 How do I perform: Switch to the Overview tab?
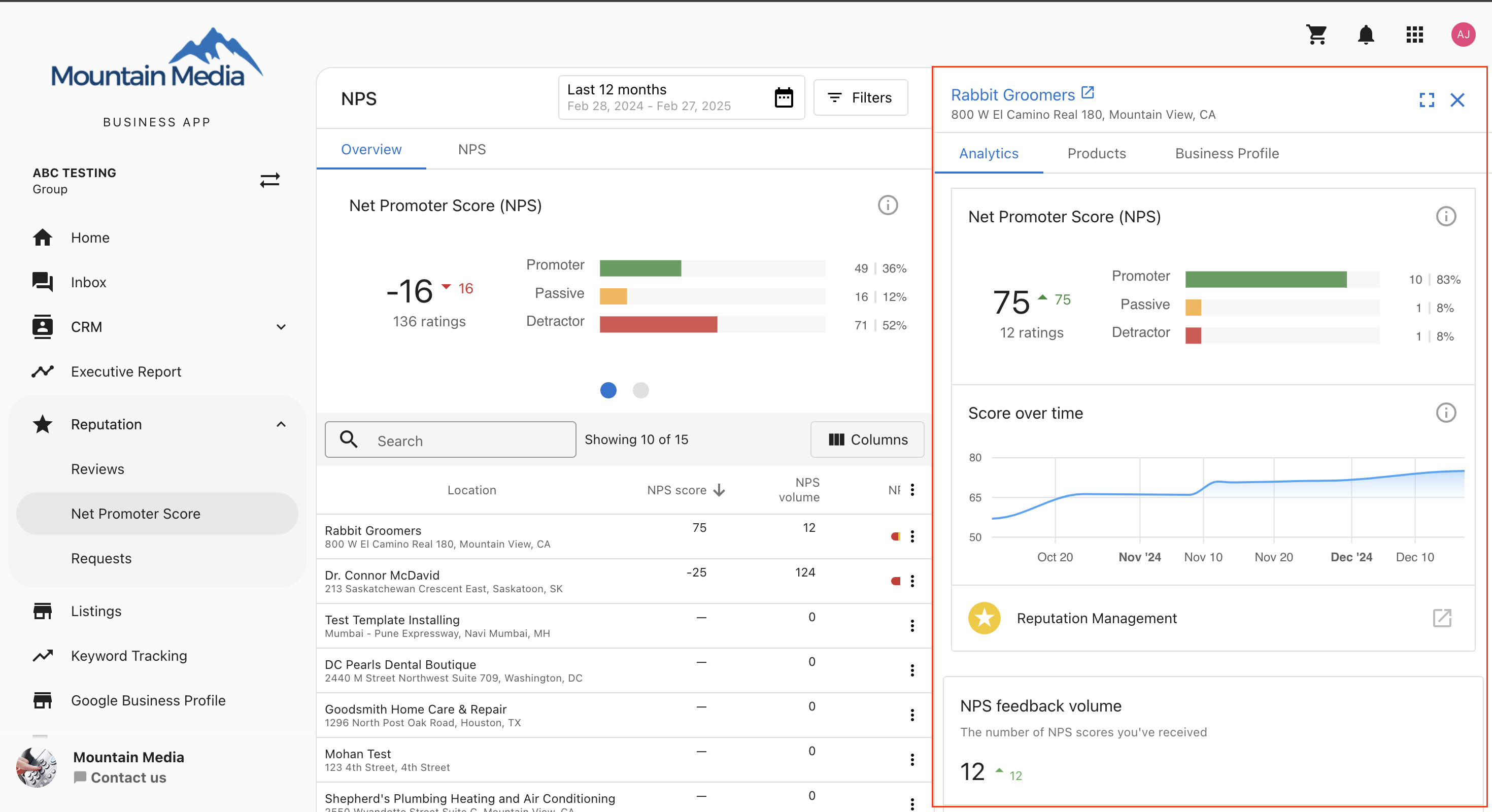click(370, 149)
